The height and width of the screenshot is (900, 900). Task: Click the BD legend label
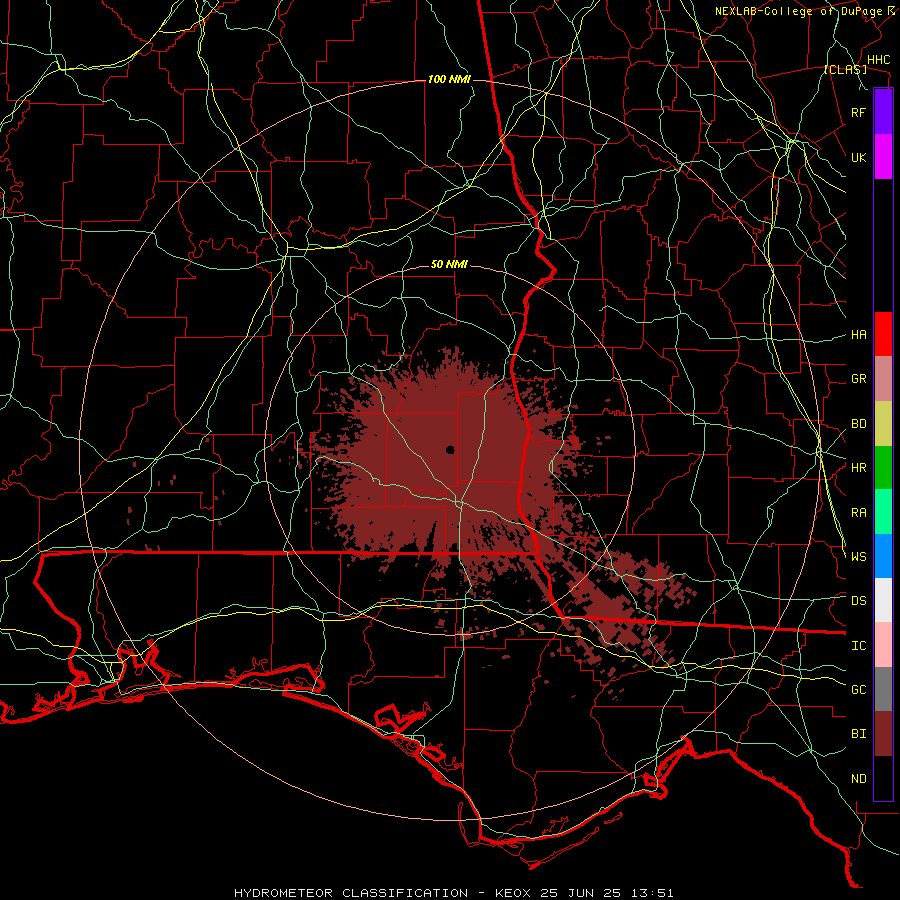tap(858, 424)
